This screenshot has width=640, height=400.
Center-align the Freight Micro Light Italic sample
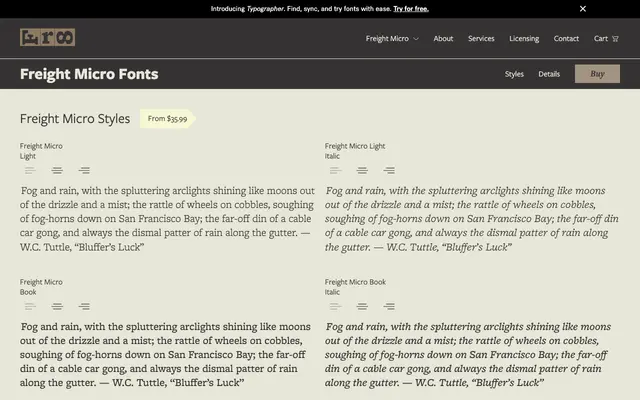click(x=362, y=171)
